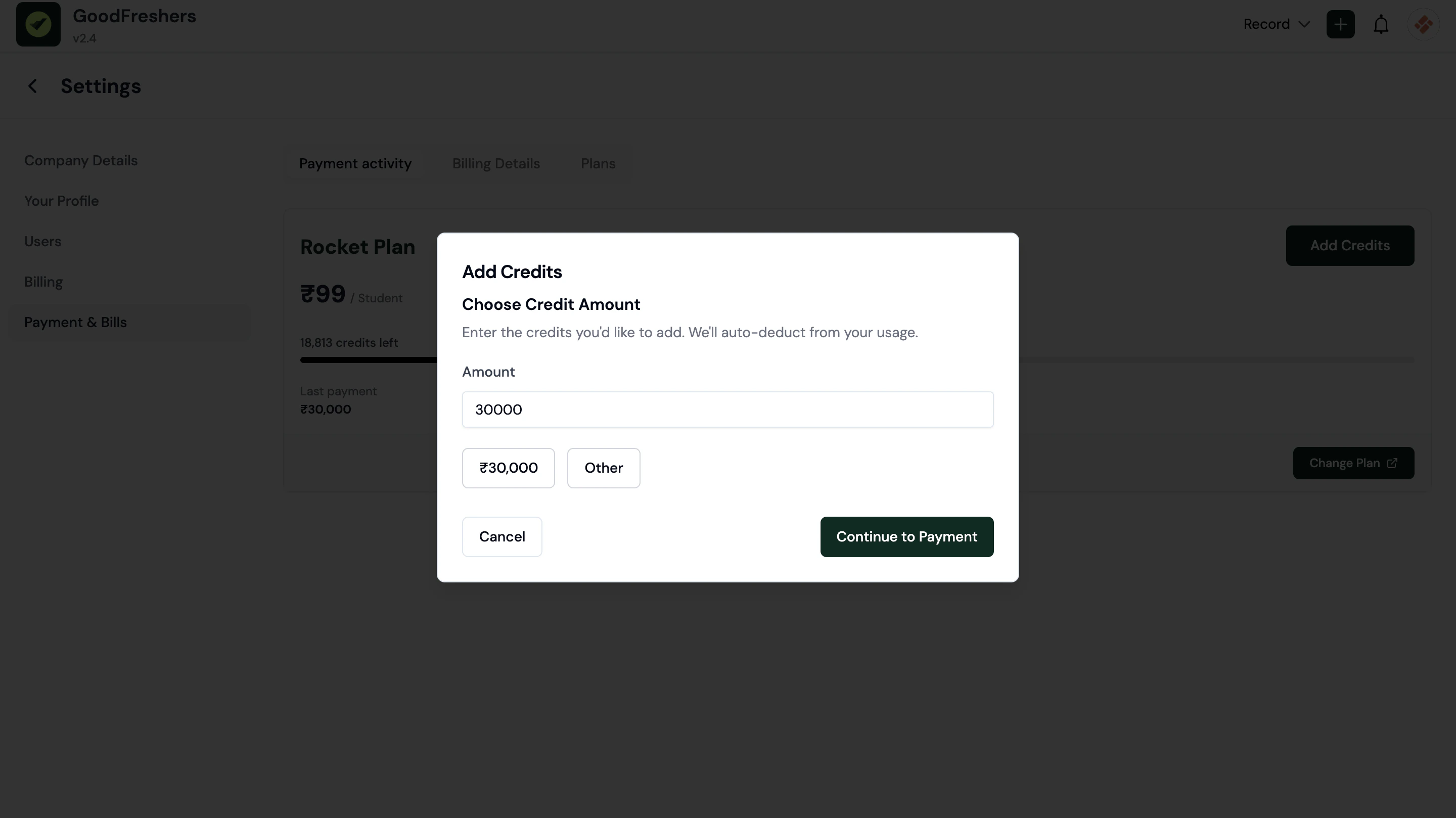
Task: Click the last payment ₹30,000 value
Action: click(326, 410)
